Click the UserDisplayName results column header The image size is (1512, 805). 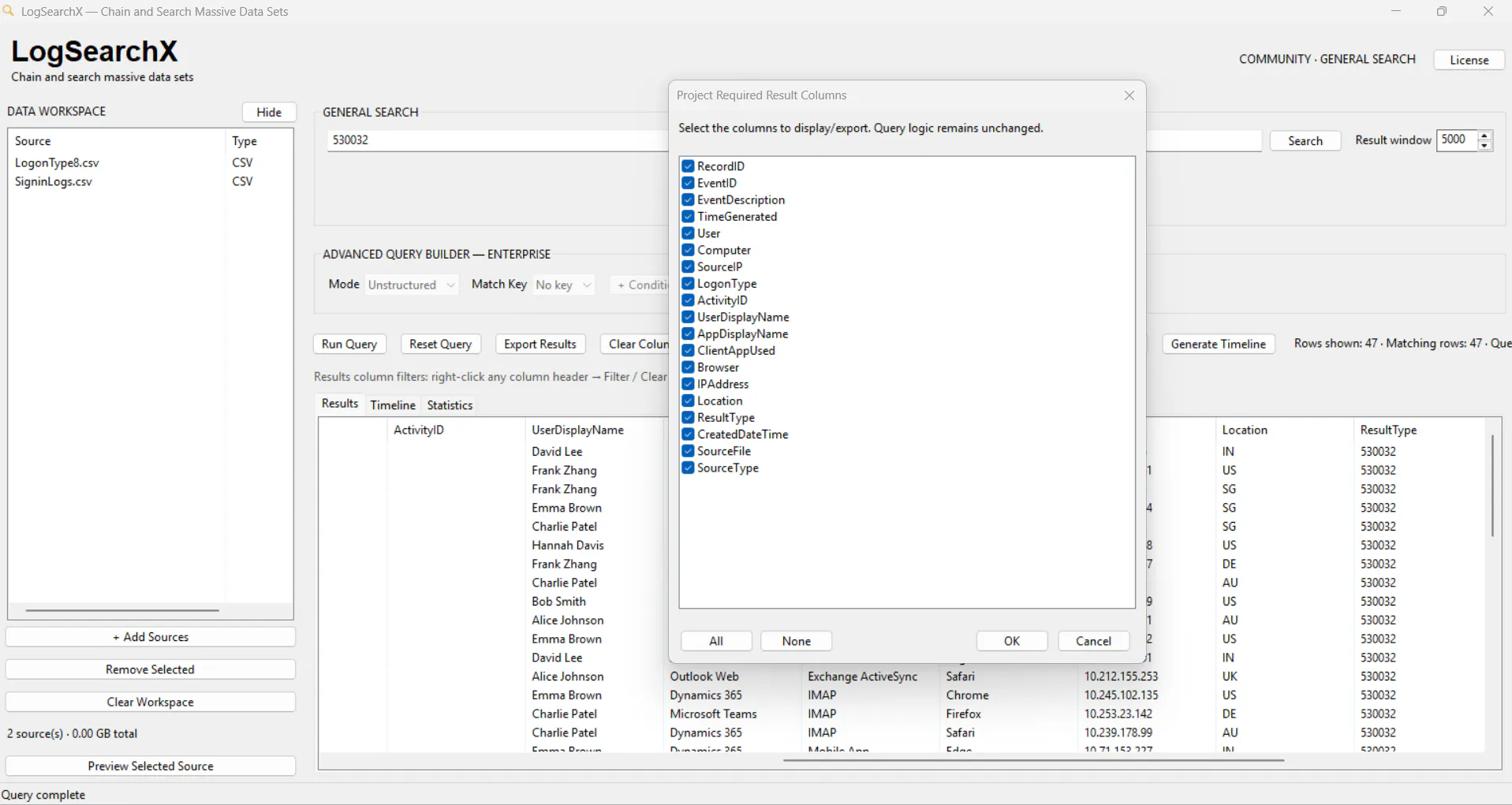pyautogui.click(x=594, y=430)
